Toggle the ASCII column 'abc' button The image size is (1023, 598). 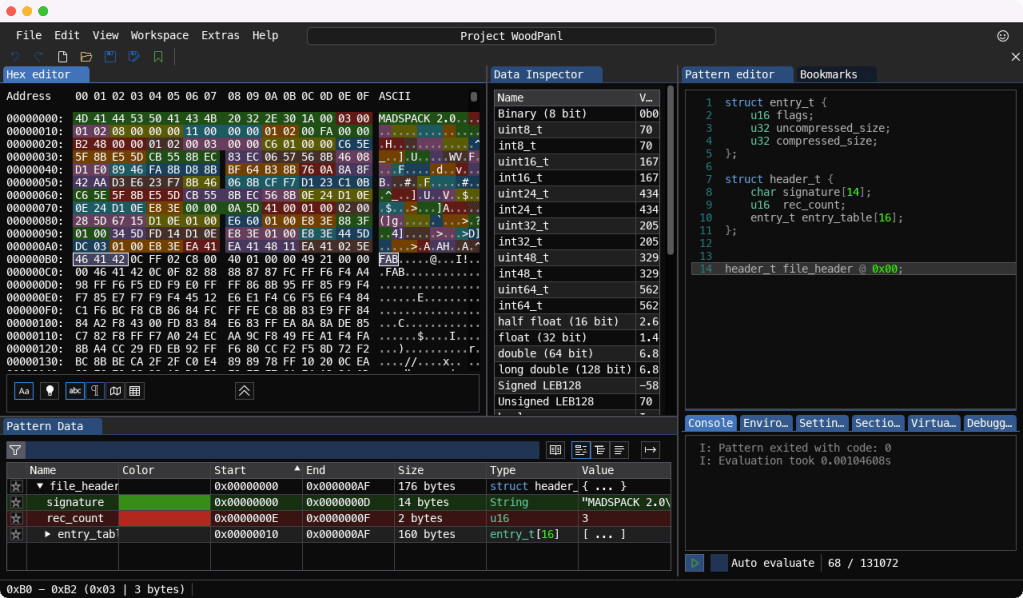[x=75, y=391]
